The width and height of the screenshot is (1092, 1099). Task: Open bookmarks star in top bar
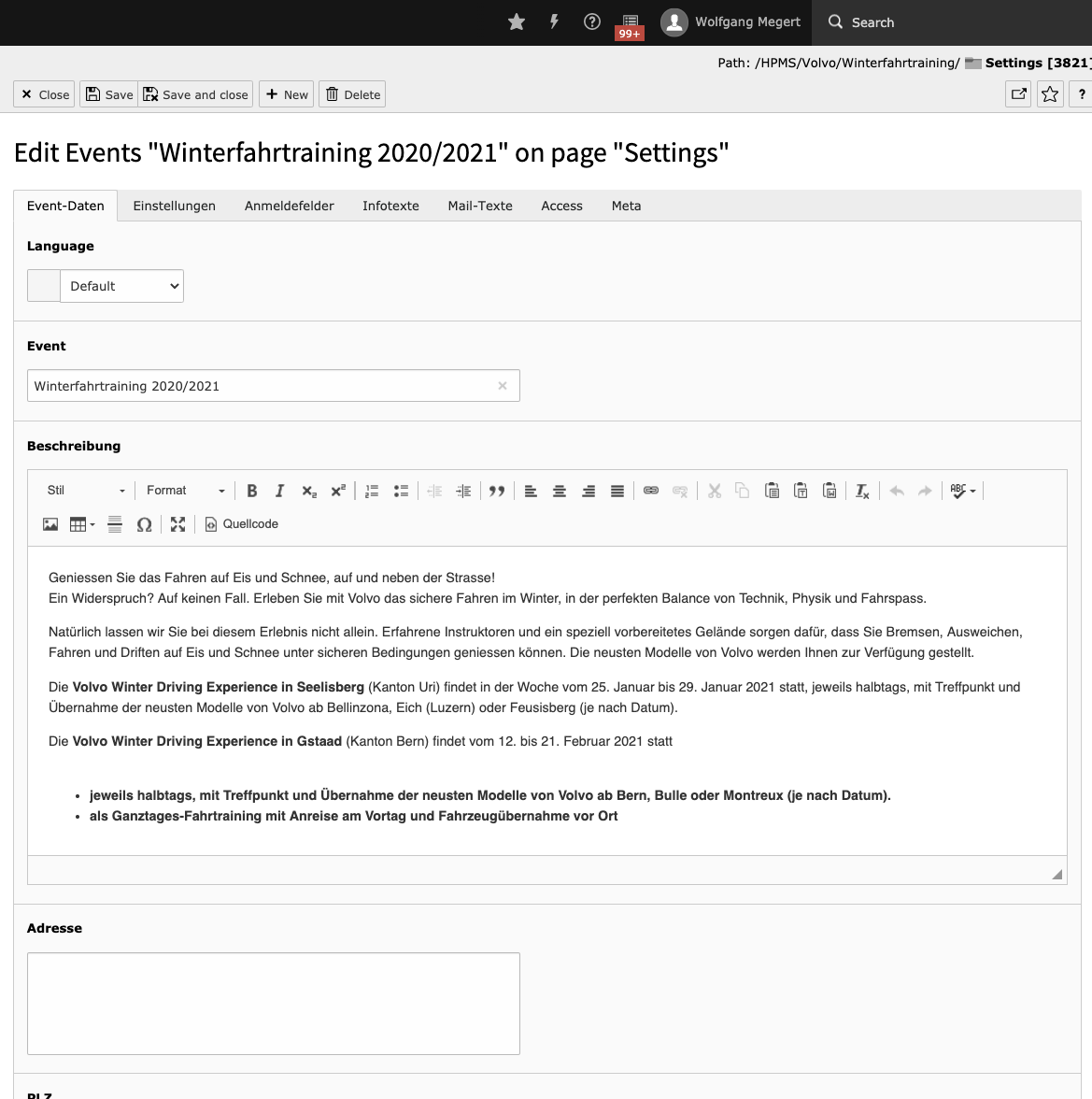[517, 22]
